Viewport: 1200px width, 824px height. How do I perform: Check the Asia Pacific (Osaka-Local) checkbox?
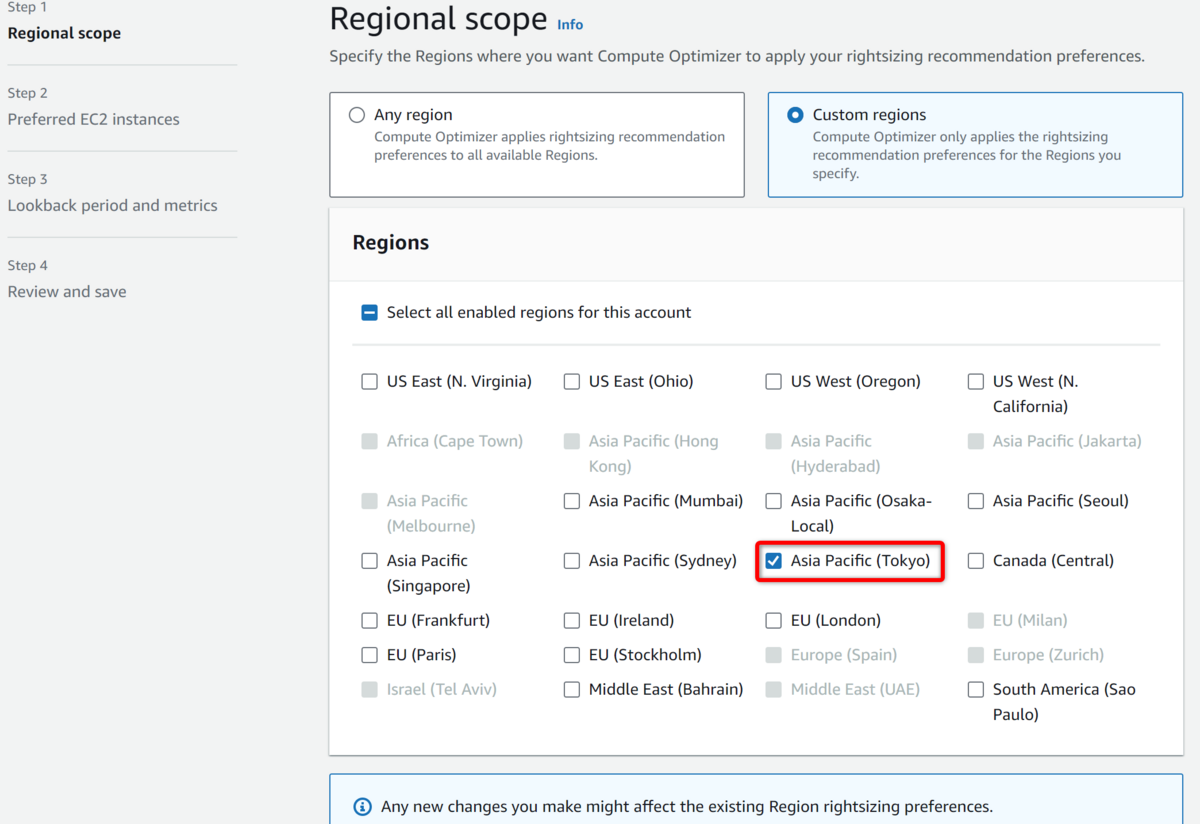tap(773, 501)
